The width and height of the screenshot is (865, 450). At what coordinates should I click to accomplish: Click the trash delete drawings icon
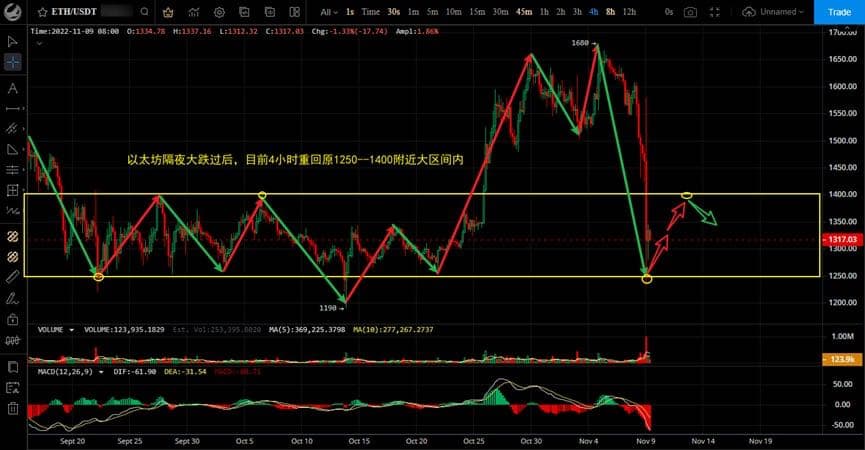[x=13, y=408]
